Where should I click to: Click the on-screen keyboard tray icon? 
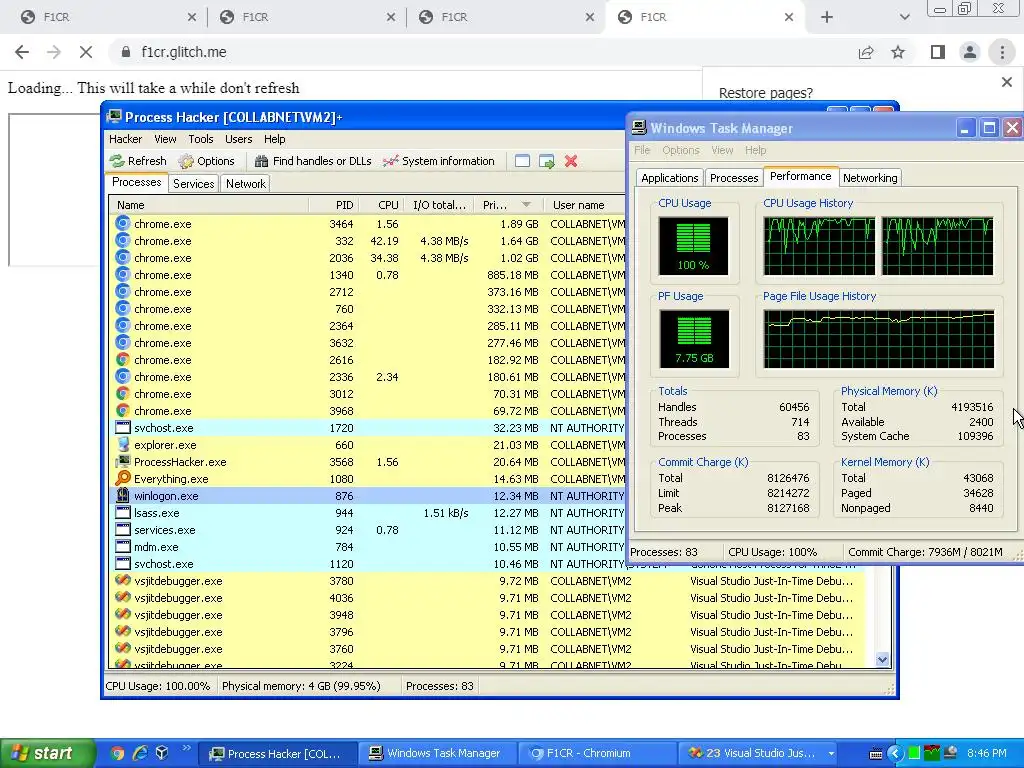(876, 754)
